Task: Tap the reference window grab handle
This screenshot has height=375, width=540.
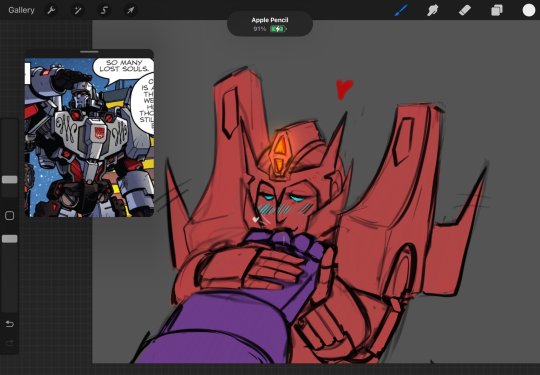Action: pyautogui.click(x=89, y=52)
